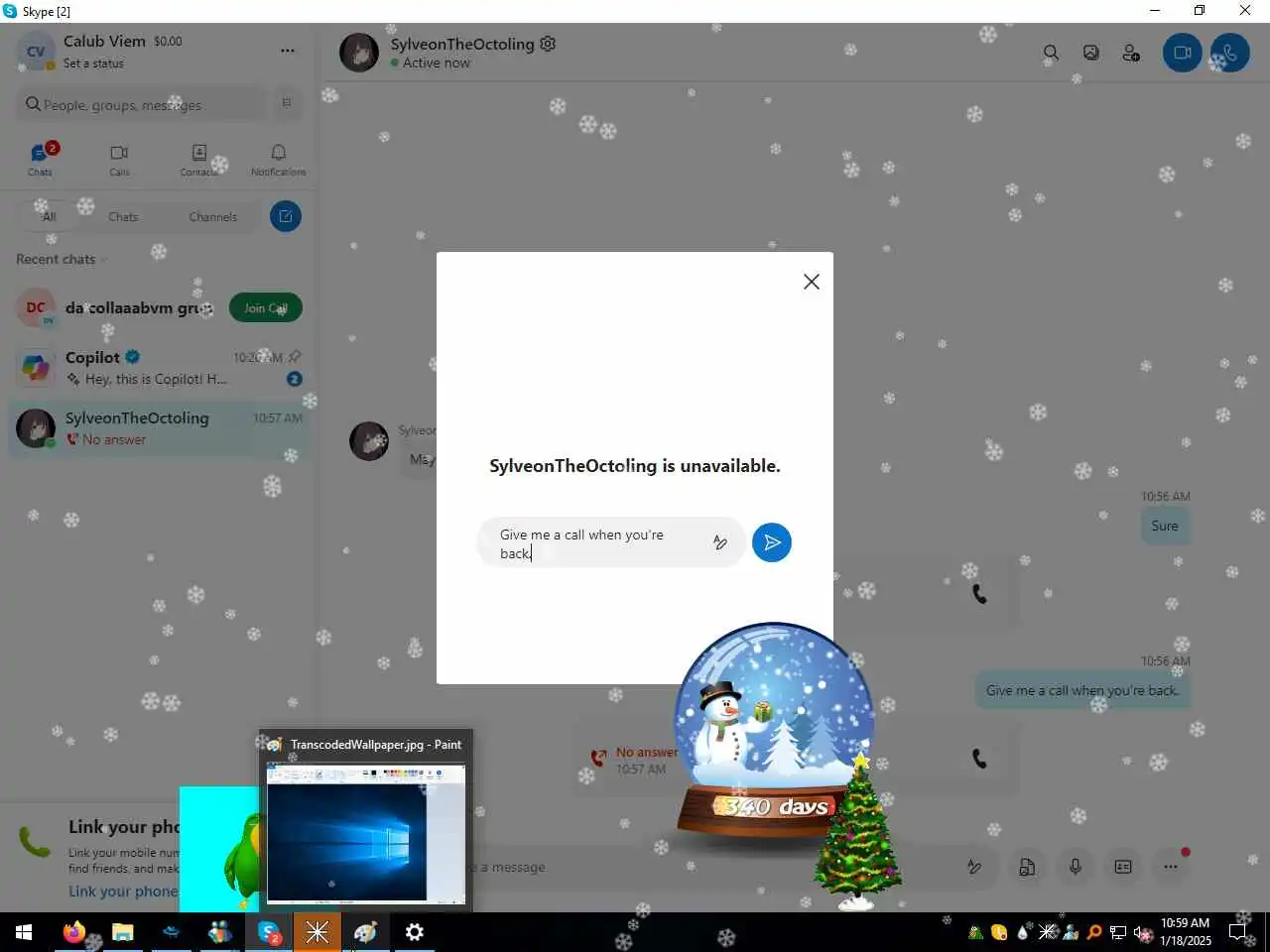Switch to the Calls navigation tab
1270x952 pixels.
click(x=119, y=159)
